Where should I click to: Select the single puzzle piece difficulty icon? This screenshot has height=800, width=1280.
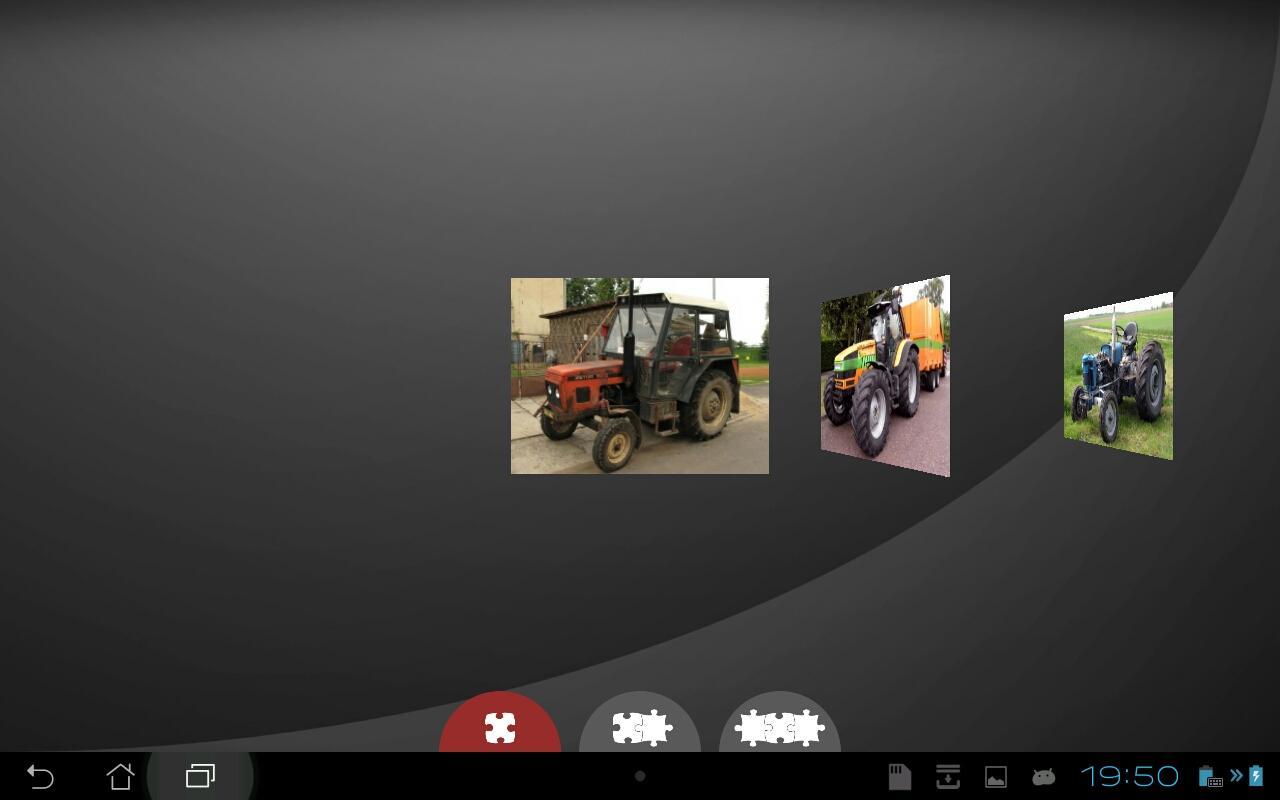501,727
